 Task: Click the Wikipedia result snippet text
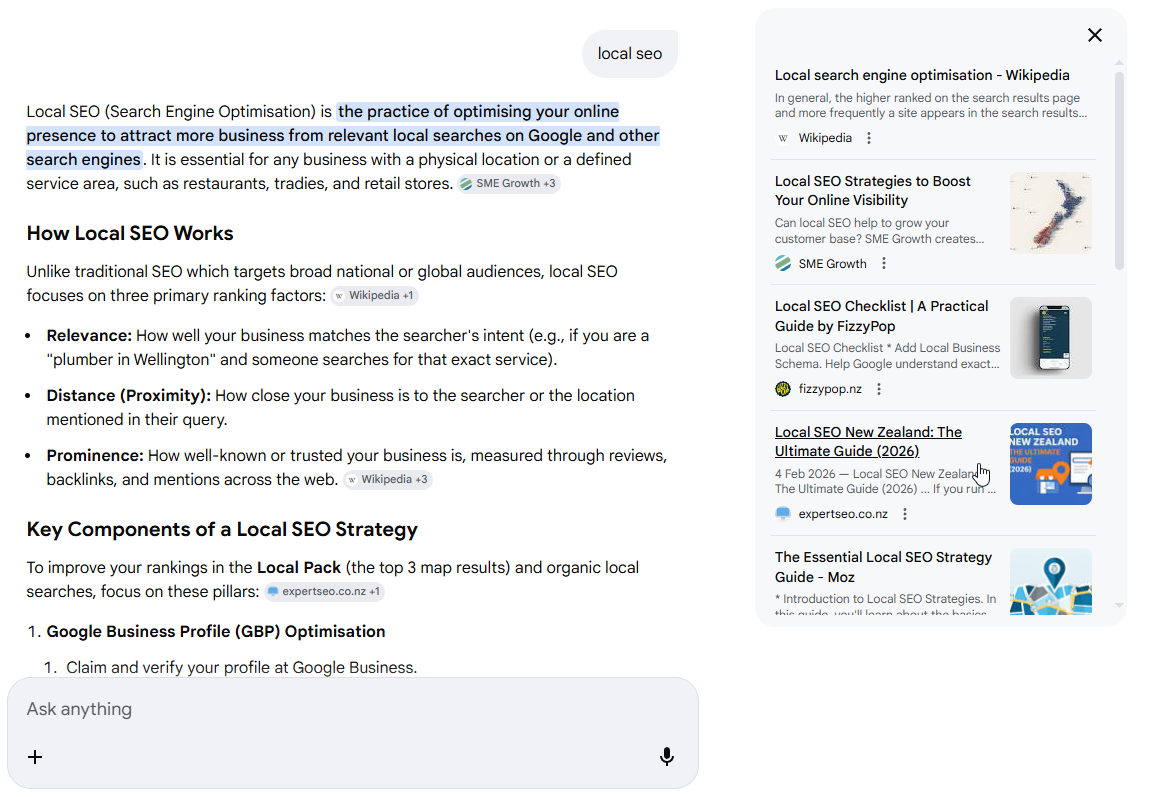coord(931,106)
